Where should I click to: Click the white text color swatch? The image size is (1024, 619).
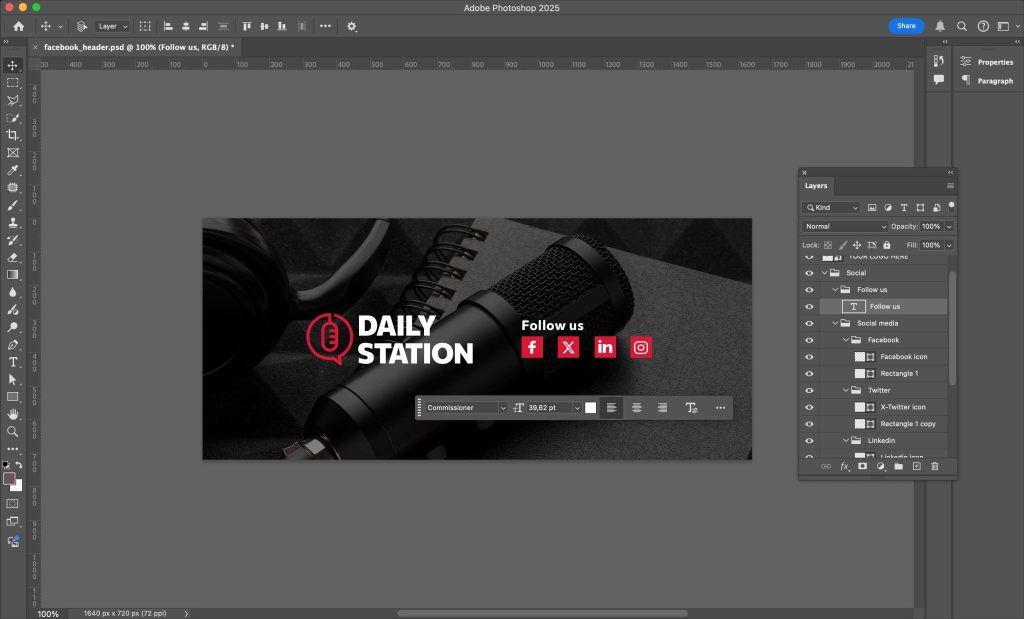(591, 408)
